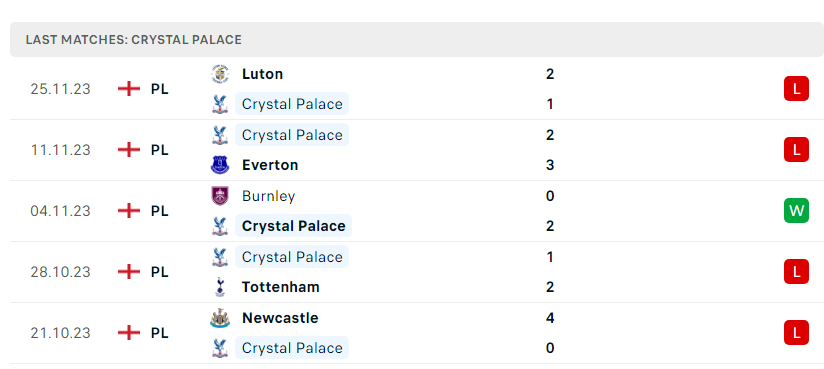Click red L badge for Newcastle match
This screenshot has height=369, width=824.
coord(796,333)
